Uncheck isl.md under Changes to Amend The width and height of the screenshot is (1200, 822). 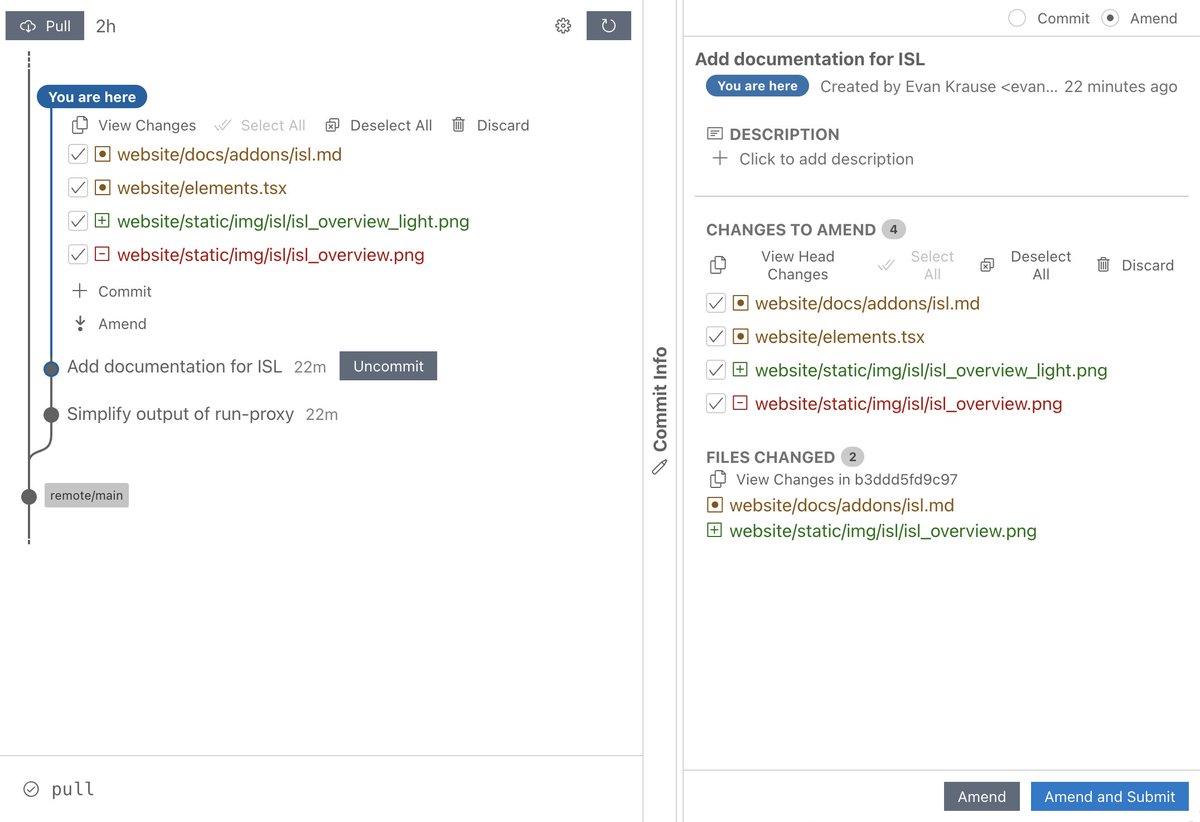point(716,303)
